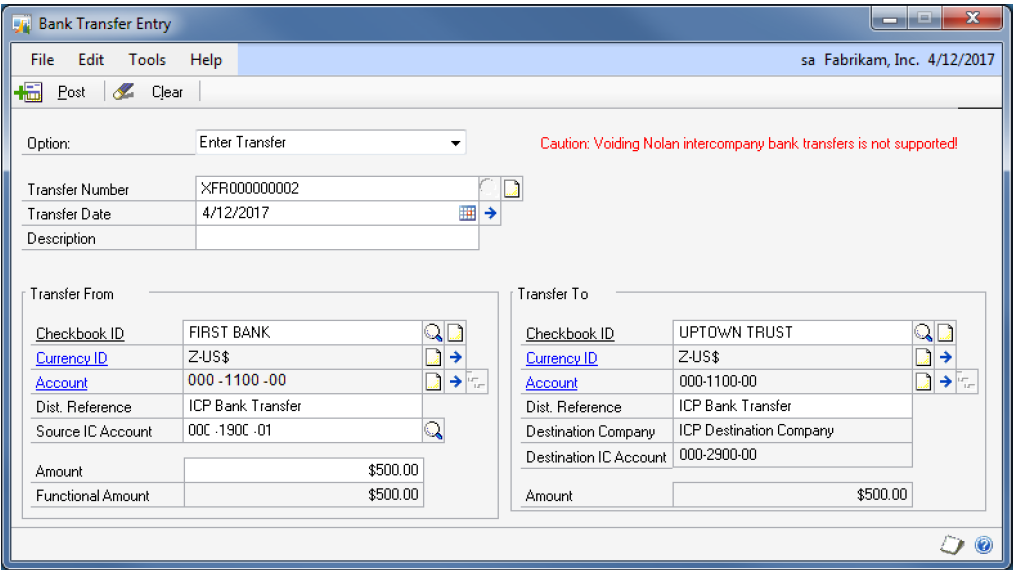Click the Transfer To Account link
This screenshot has width=1013, height=572.
pyautogui.click(x=551, y=382)
